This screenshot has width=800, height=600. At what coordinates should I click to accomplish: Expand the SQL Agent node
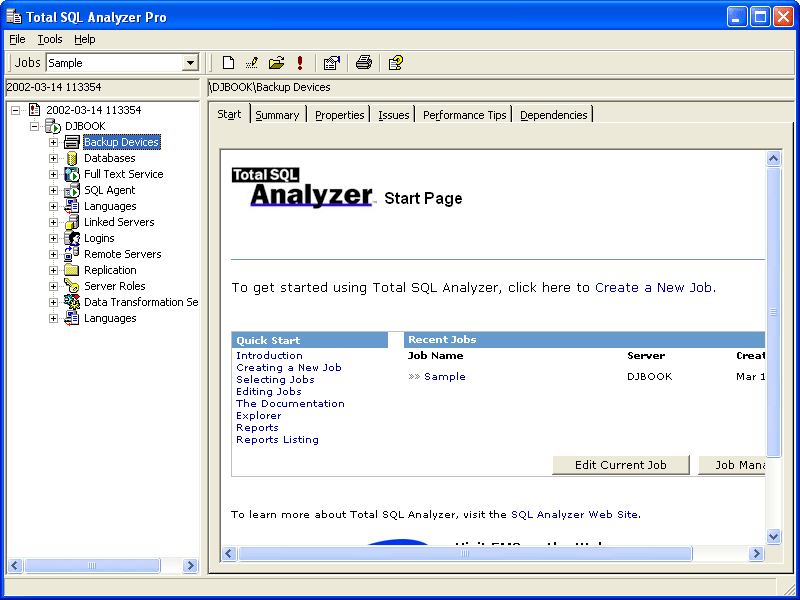click(54, 190)
